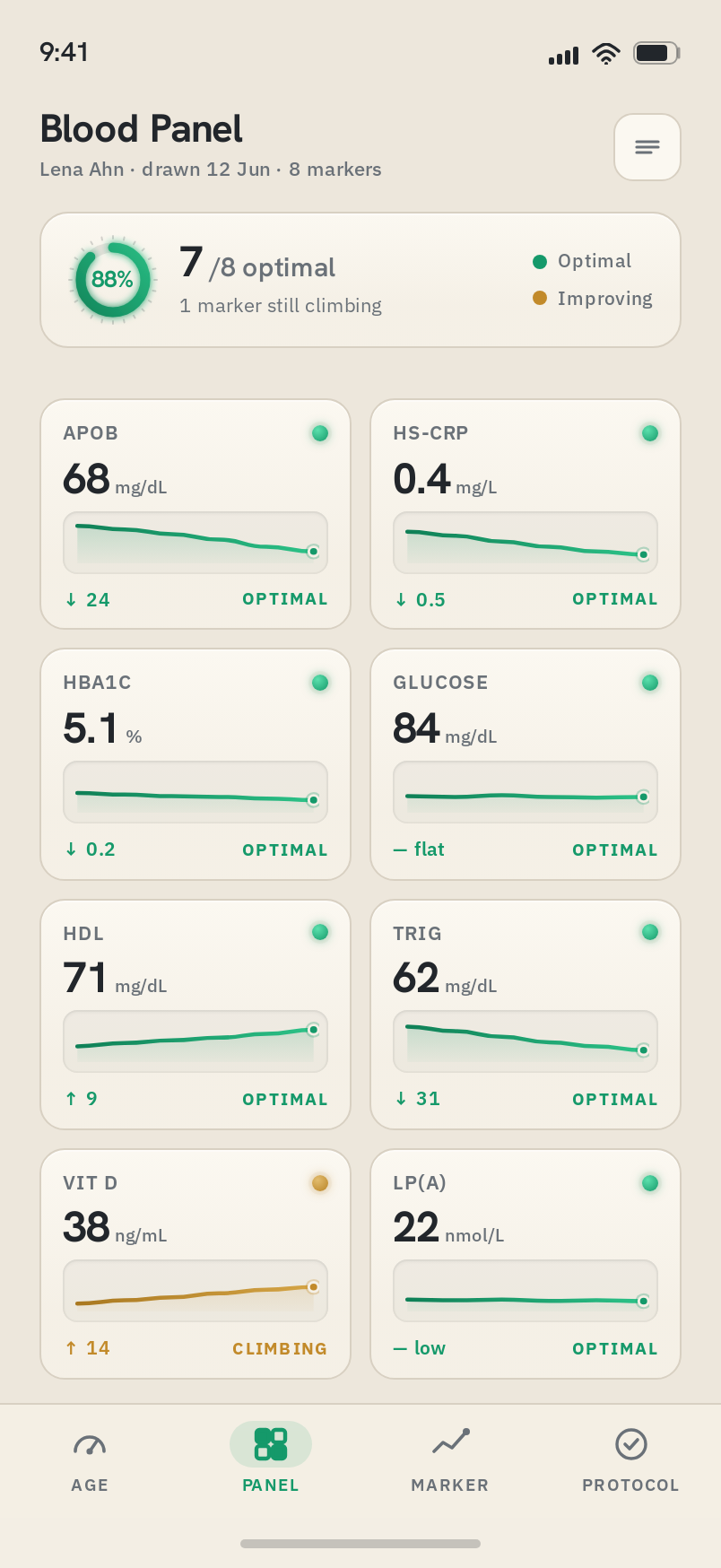Tap the down arrow 24 trend on ApoB
The height and width of the screenshot is (1568, 721).
[x=87, y=600]
